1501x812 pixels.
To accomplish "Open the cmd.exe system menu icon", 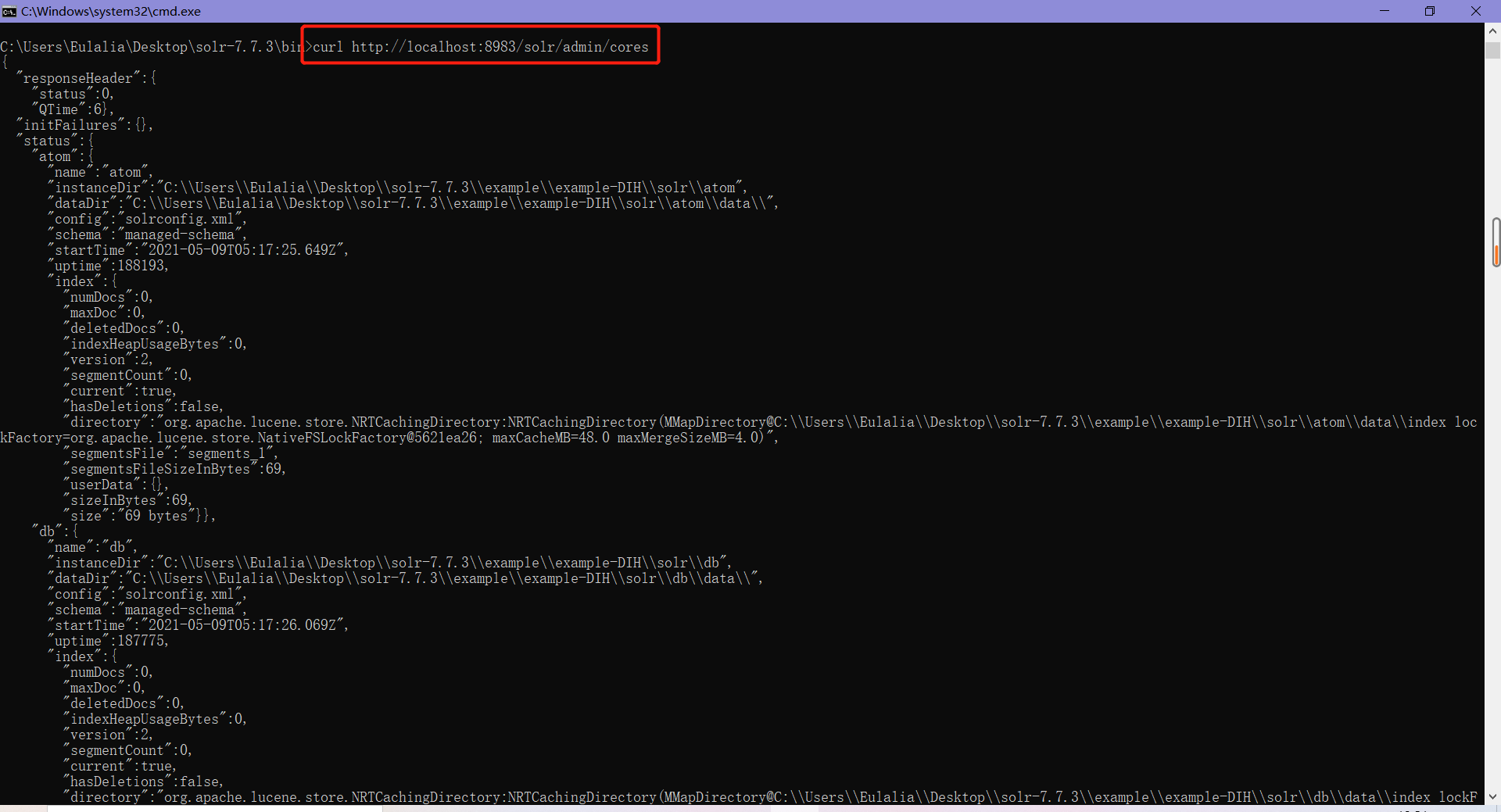I will [x=9, y=11].
